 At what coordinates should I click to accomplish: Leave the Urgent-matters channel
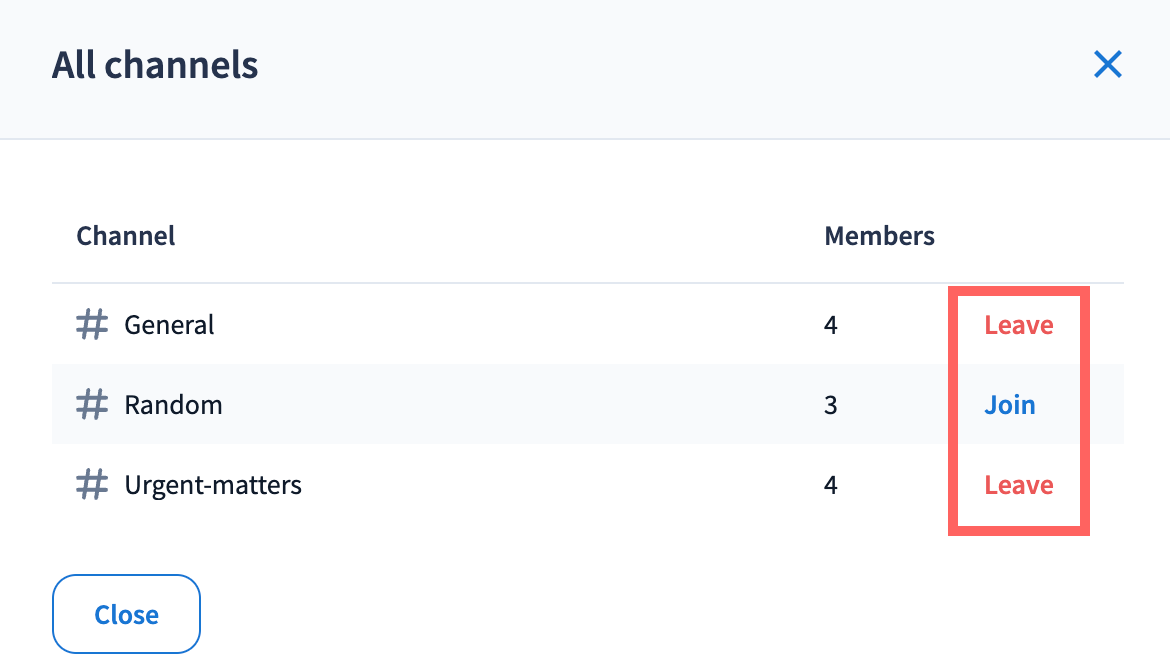[x=1018, y=485]
